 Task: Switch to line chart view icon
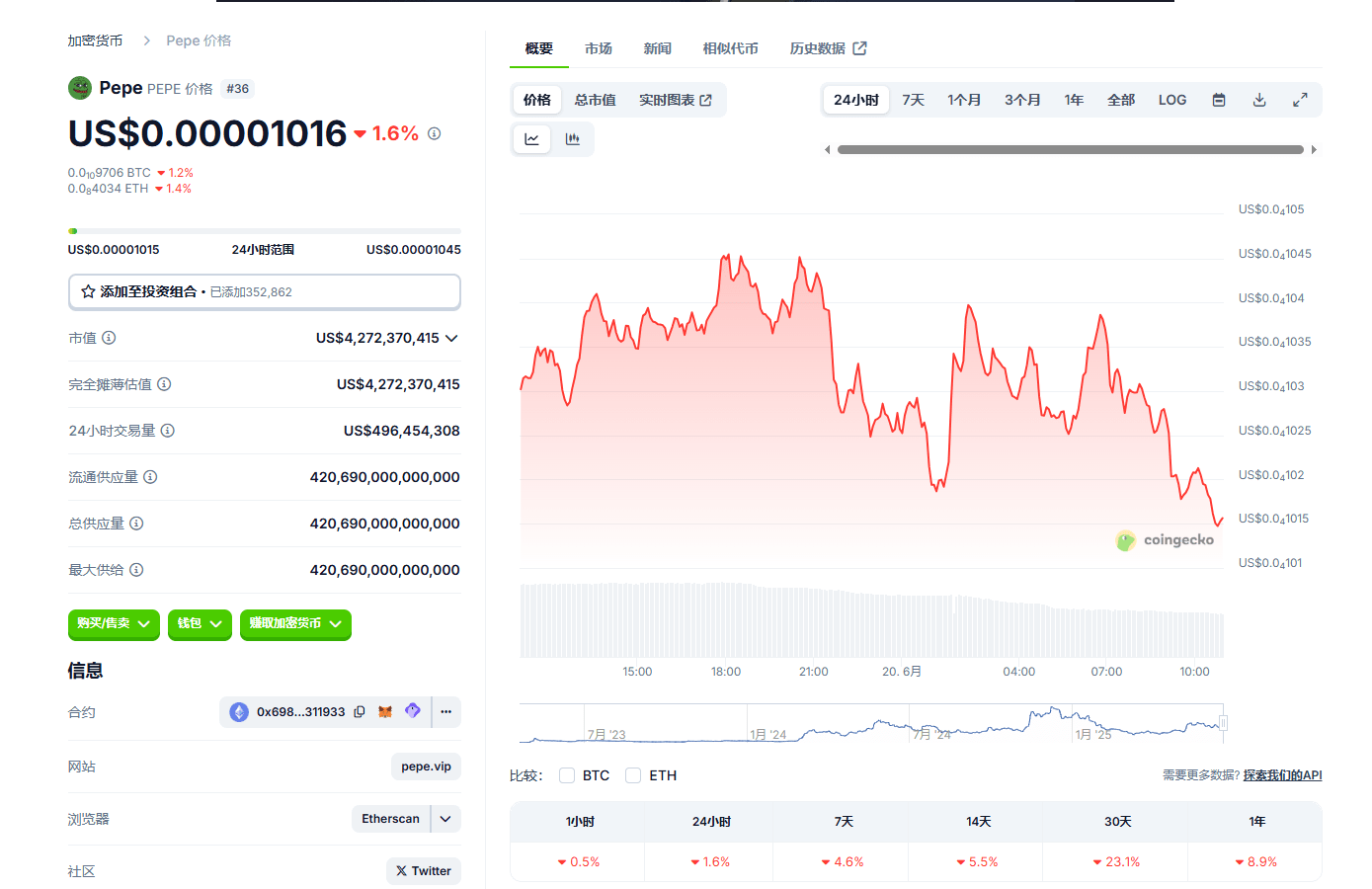coord(531,139)
